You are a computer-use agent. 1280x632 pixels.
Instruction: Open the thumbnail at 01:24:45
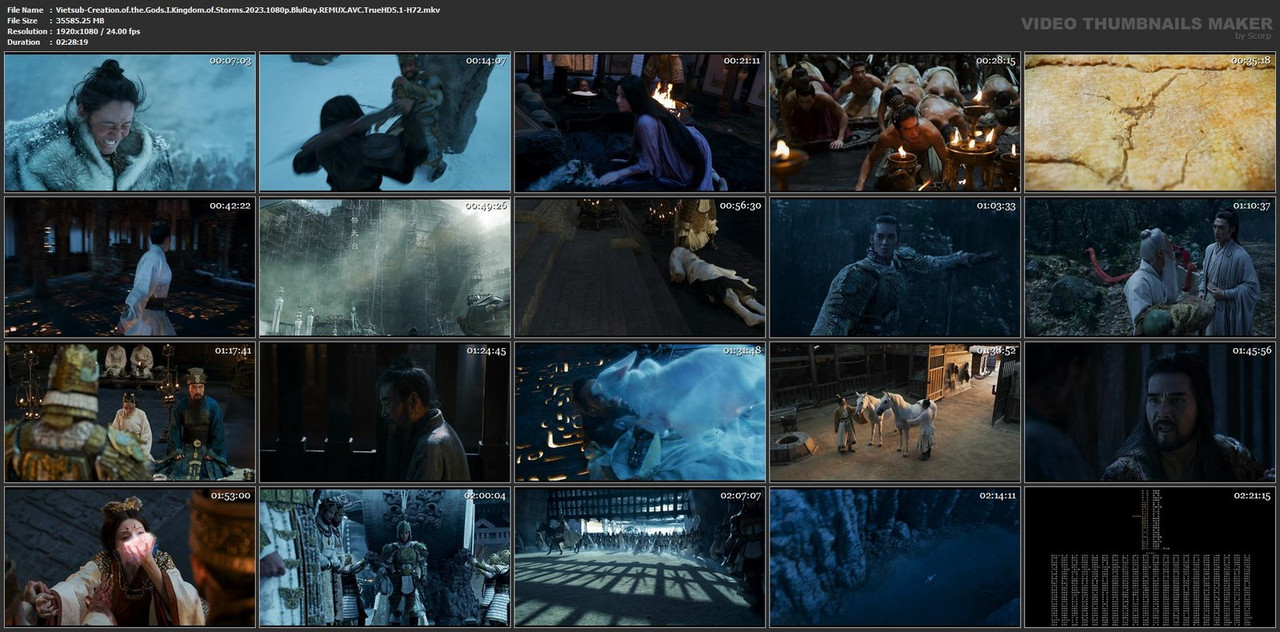(x=385, y=412)
